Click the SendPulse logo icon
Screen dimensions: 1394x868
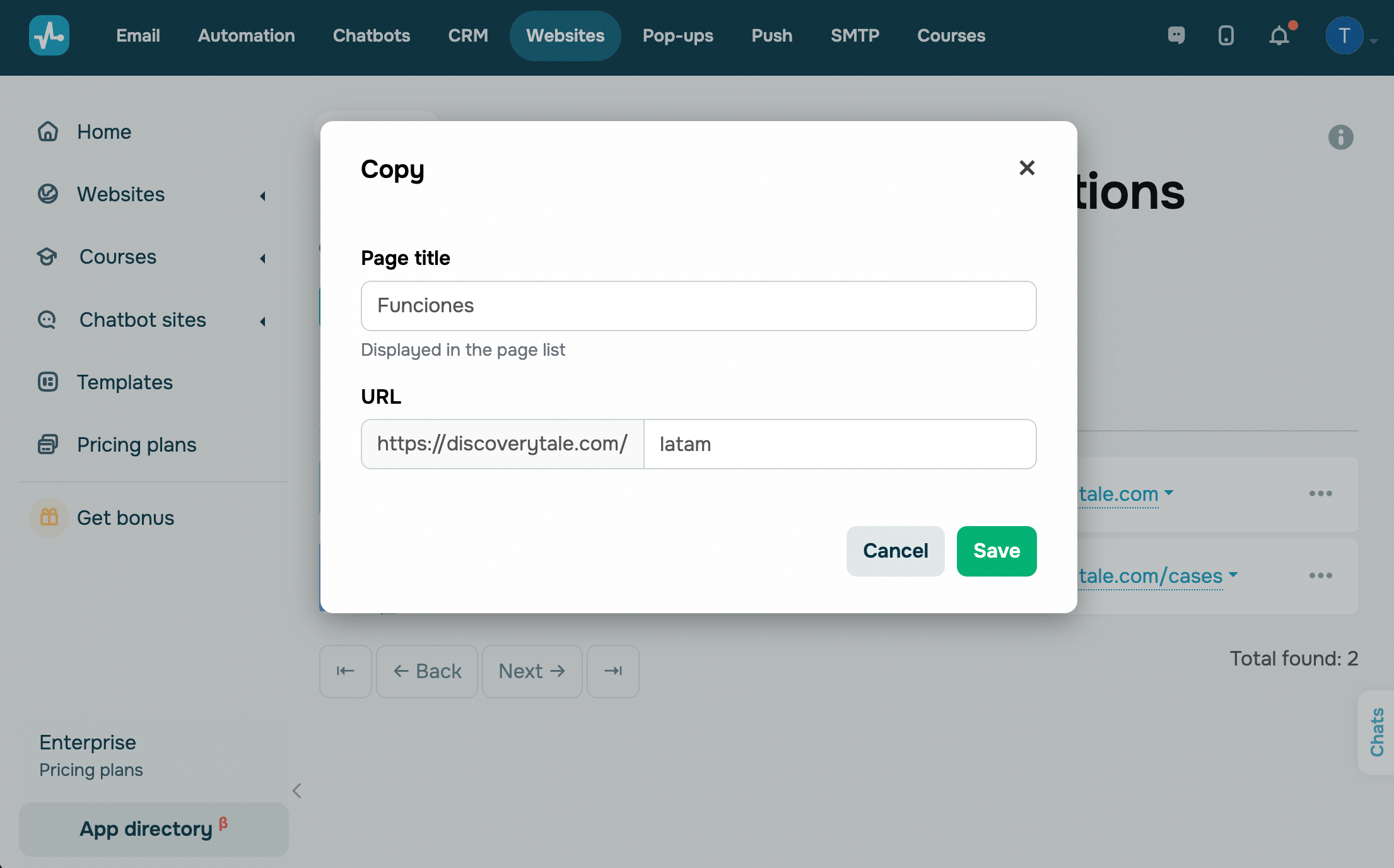tap(49, 35)
